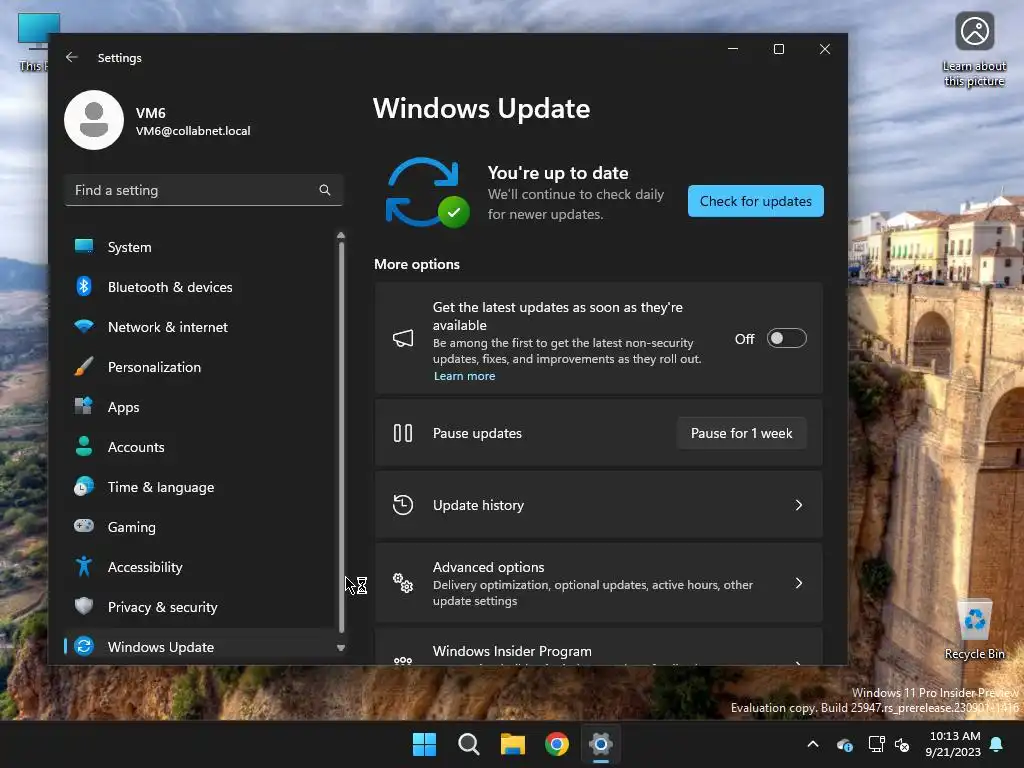Screen dimensions: 1024x768
Task: Click the megaphone icon for latest updates
Action: [403, 338]
